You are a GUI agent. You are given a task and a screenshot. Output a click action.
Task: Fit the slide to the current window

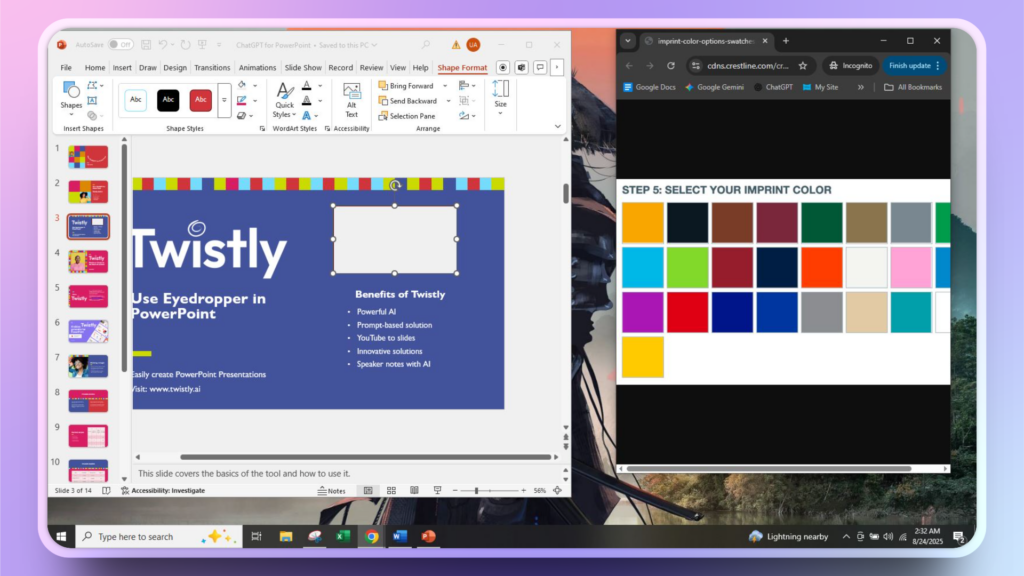(x=557, y=490)
